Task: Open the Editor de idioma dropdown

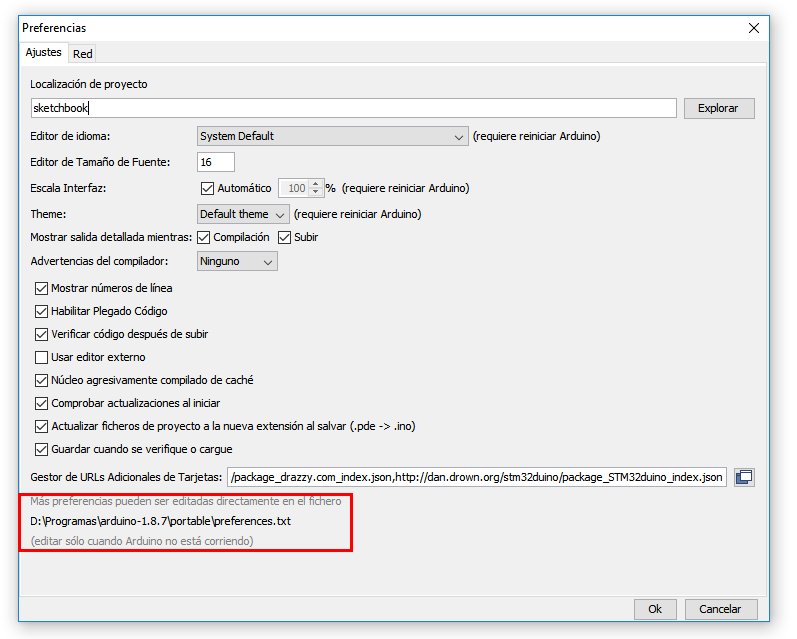Action: (332, 136)
